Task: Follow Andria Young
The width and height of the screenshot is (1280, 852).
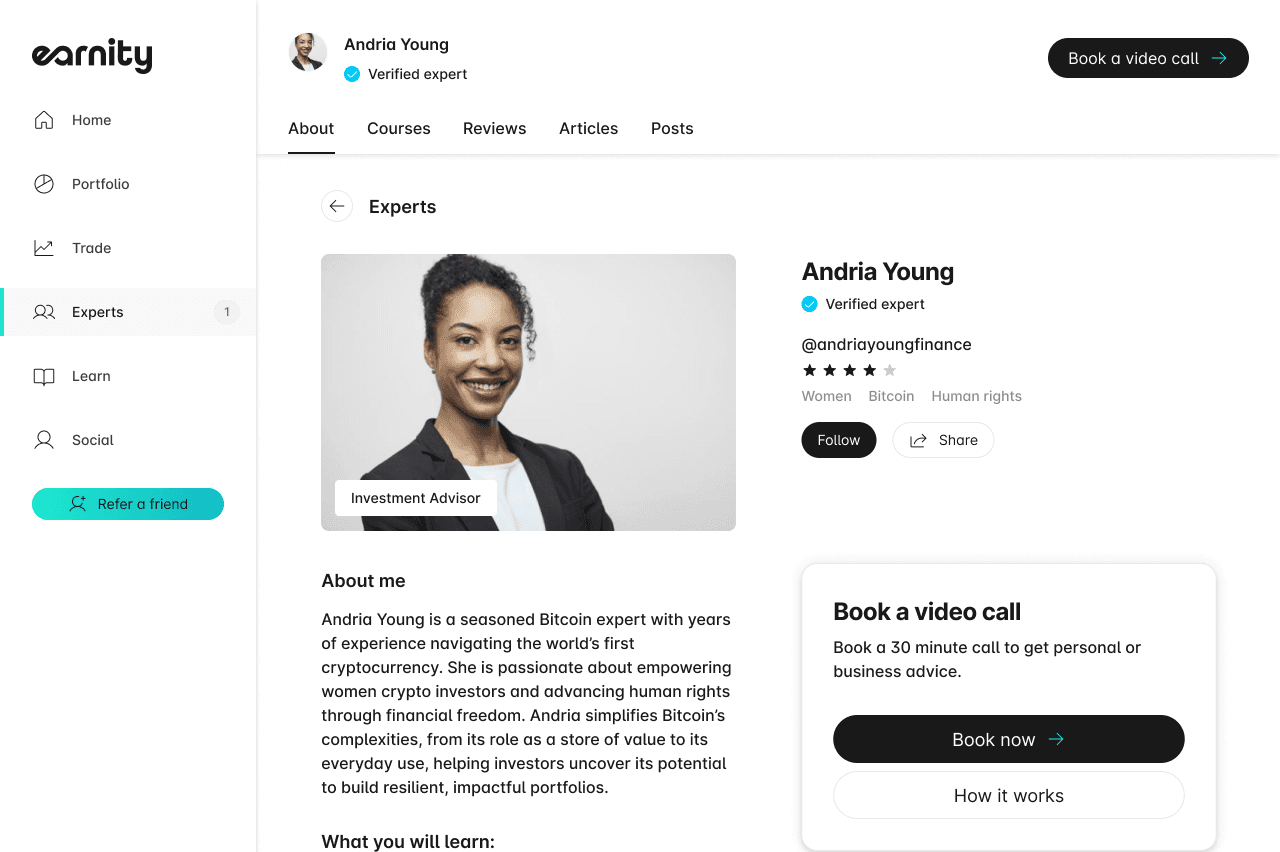Action: point(839,440)
